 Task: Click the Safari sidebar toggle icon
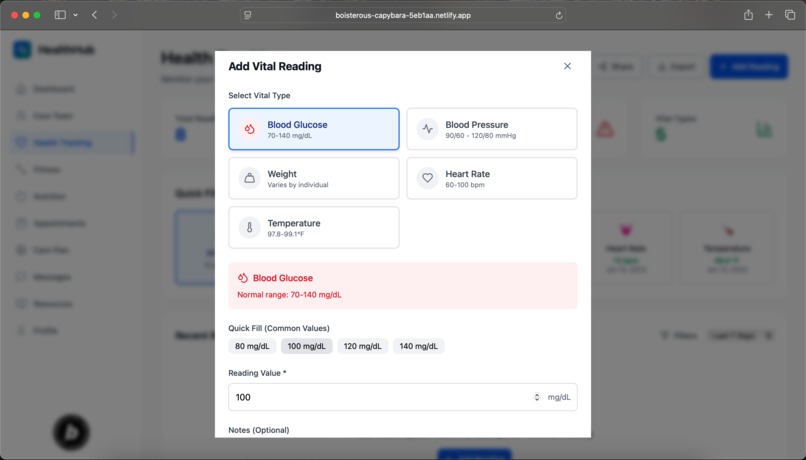click(x=60, y=15)
